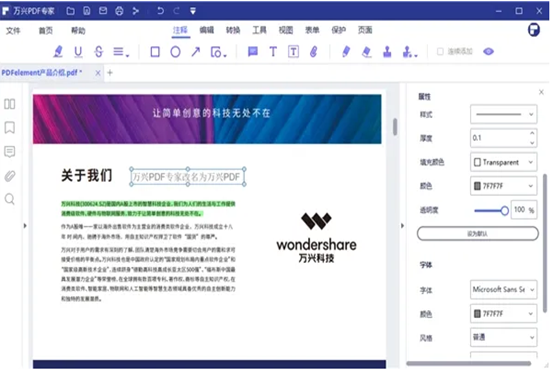Switch to the 注释 tab
The image size is (553, 373).
click(180, 30)
